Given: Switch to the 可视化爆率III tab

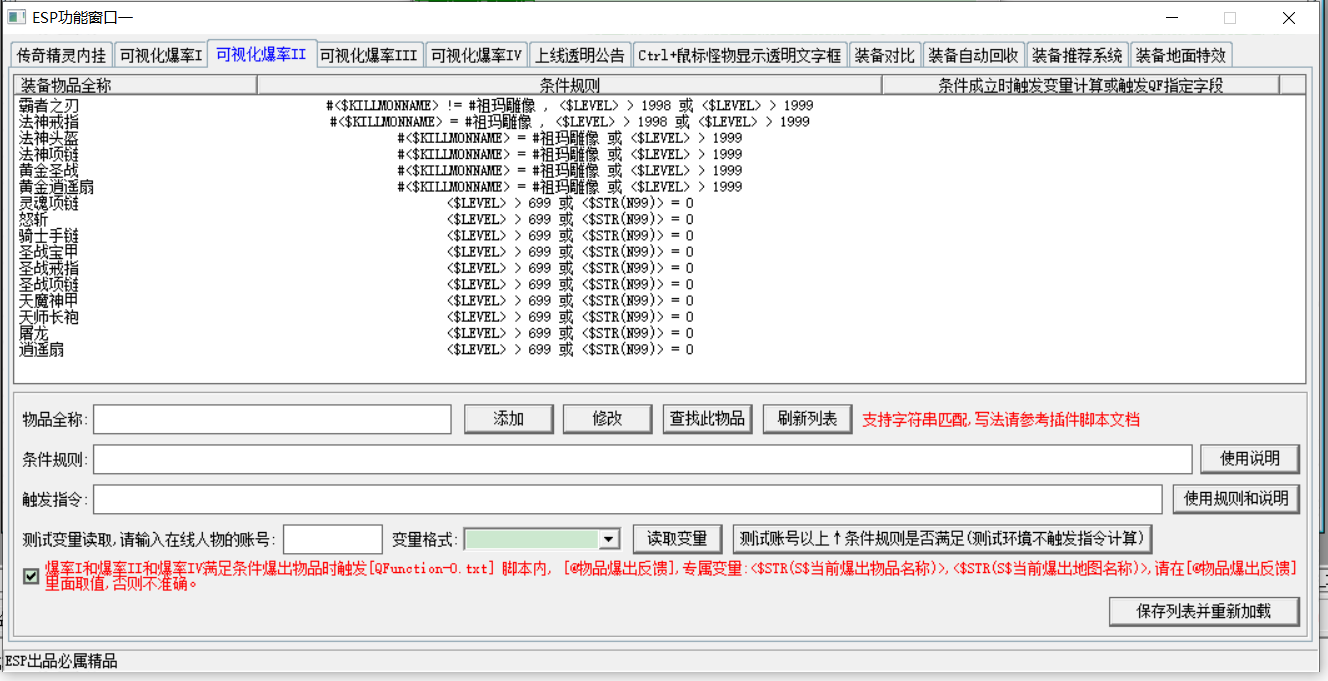Looking at the screenshot, I should click(368, 55).
